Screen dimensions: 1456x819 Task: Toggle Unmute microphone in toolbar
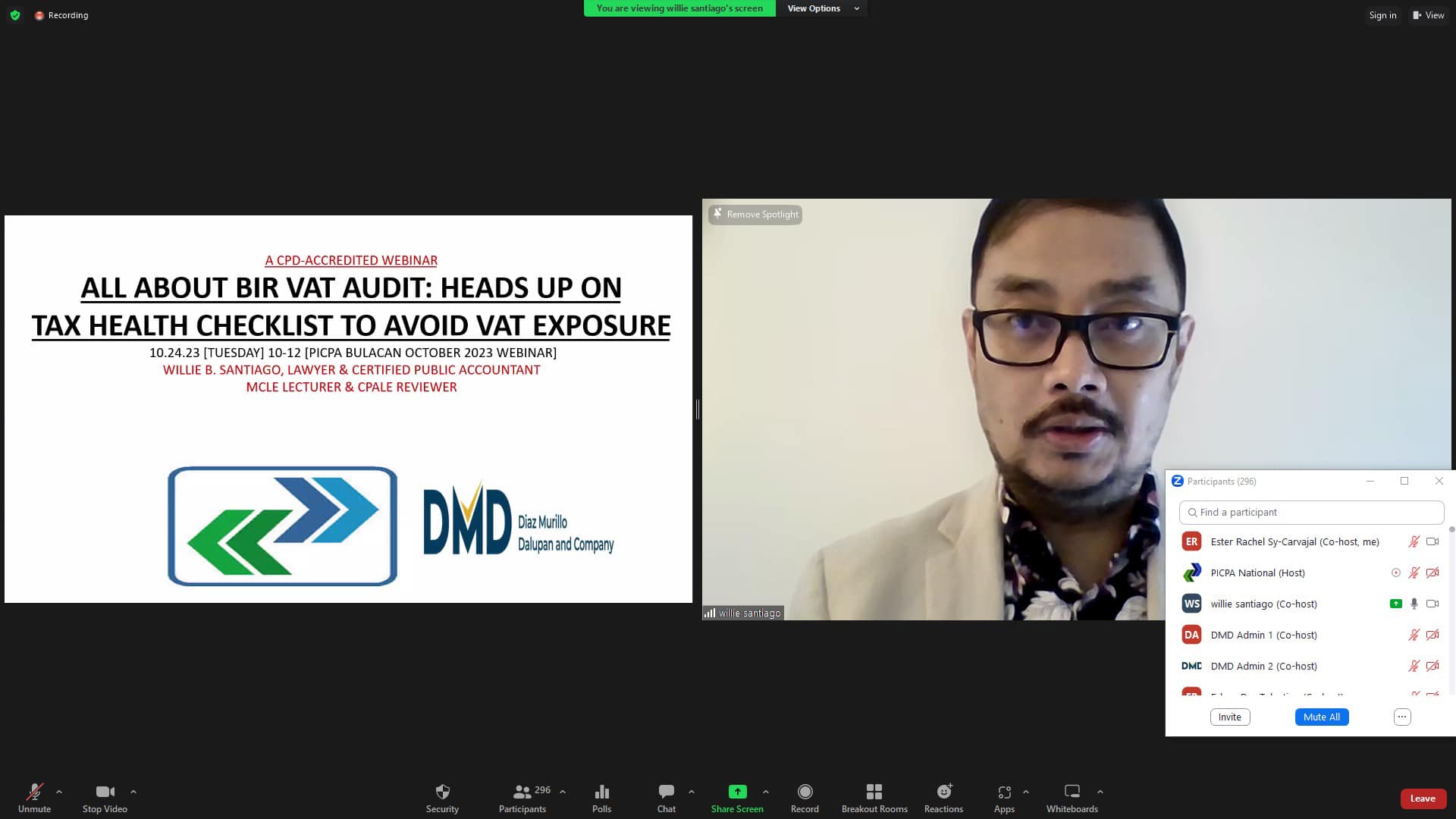point(35,799)
